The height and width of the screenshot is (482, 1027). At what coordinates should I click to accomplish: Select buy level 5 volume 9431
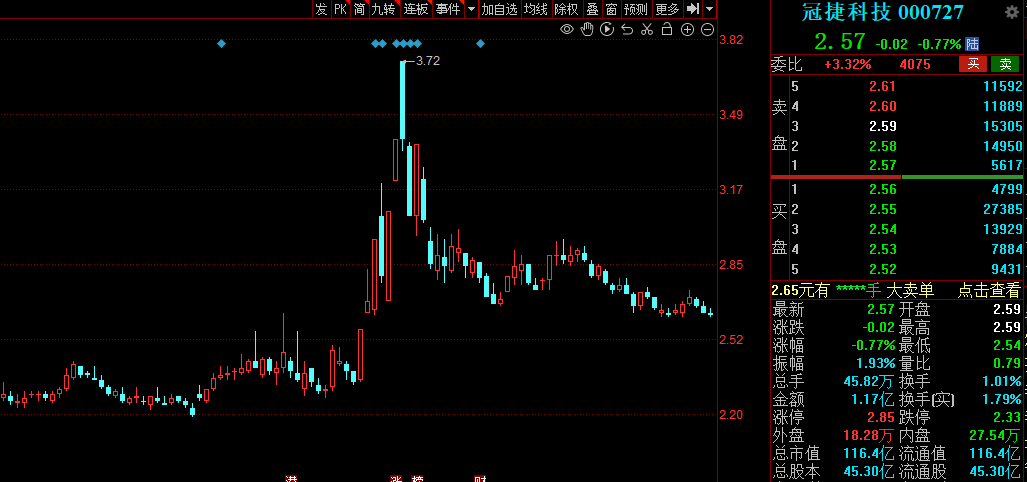tap(1007, 269)
